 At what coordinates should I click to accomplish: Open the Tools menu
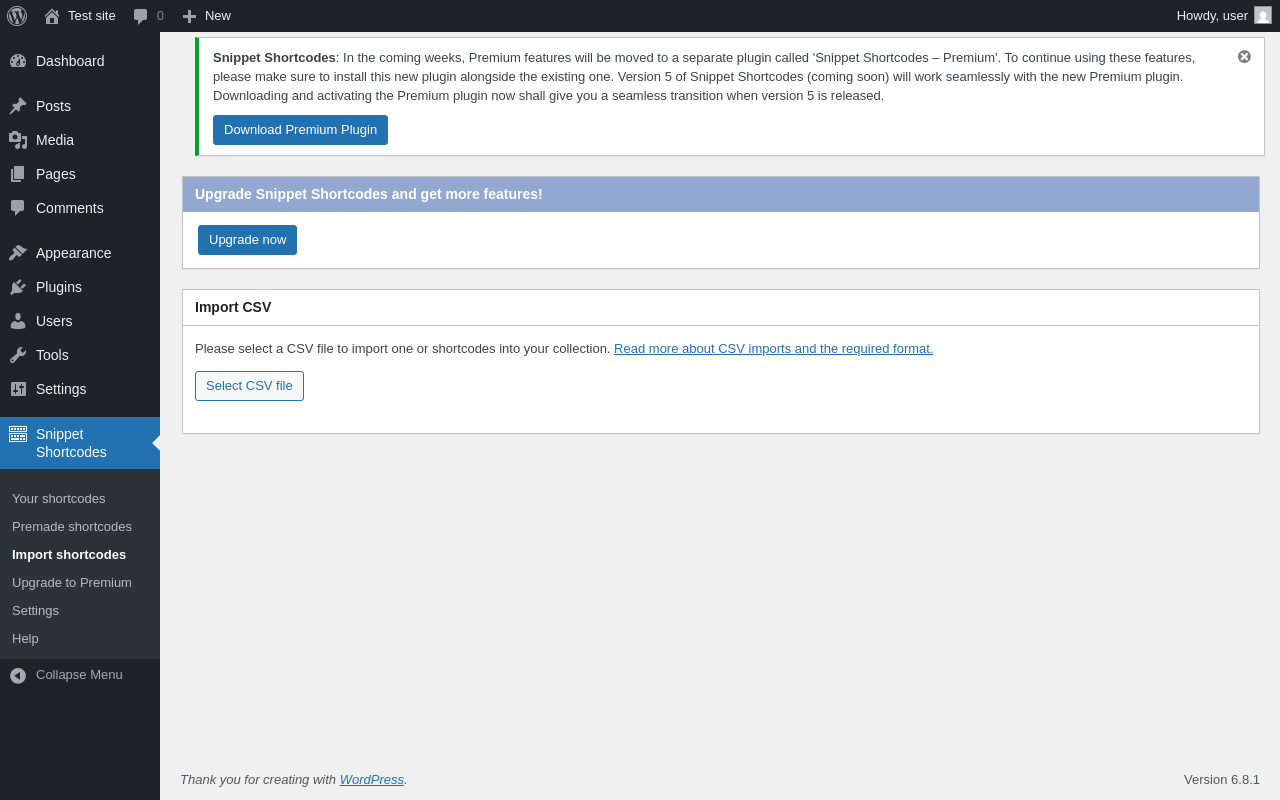[x=52, y=355]
